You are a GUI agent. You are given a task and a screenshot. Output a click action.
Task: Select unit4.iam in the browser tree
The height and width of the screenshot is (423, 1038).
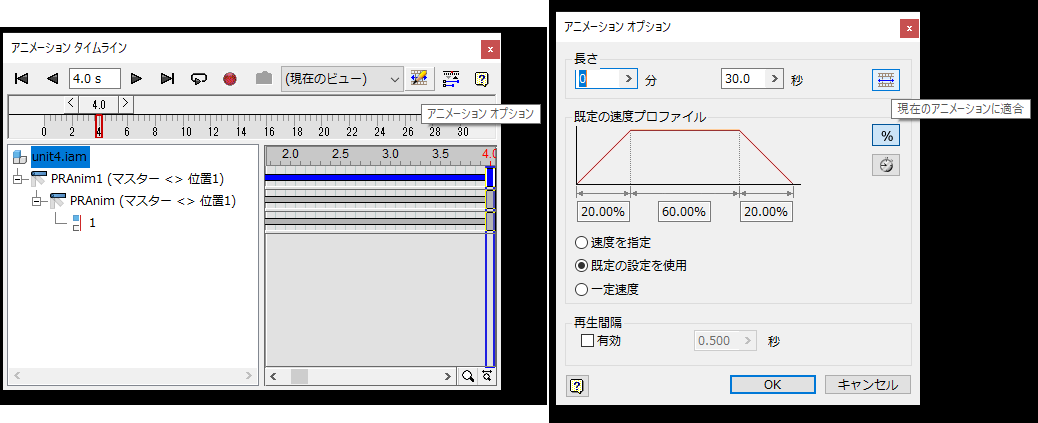click(60, 157)
